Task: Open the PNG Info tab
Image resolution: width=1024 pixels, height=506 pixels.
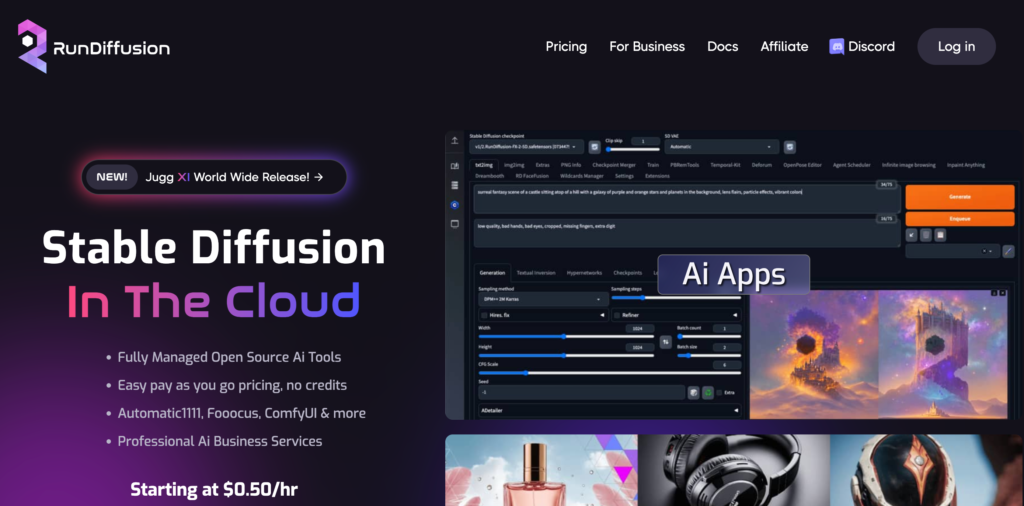Action: click(x=571, y=165)
